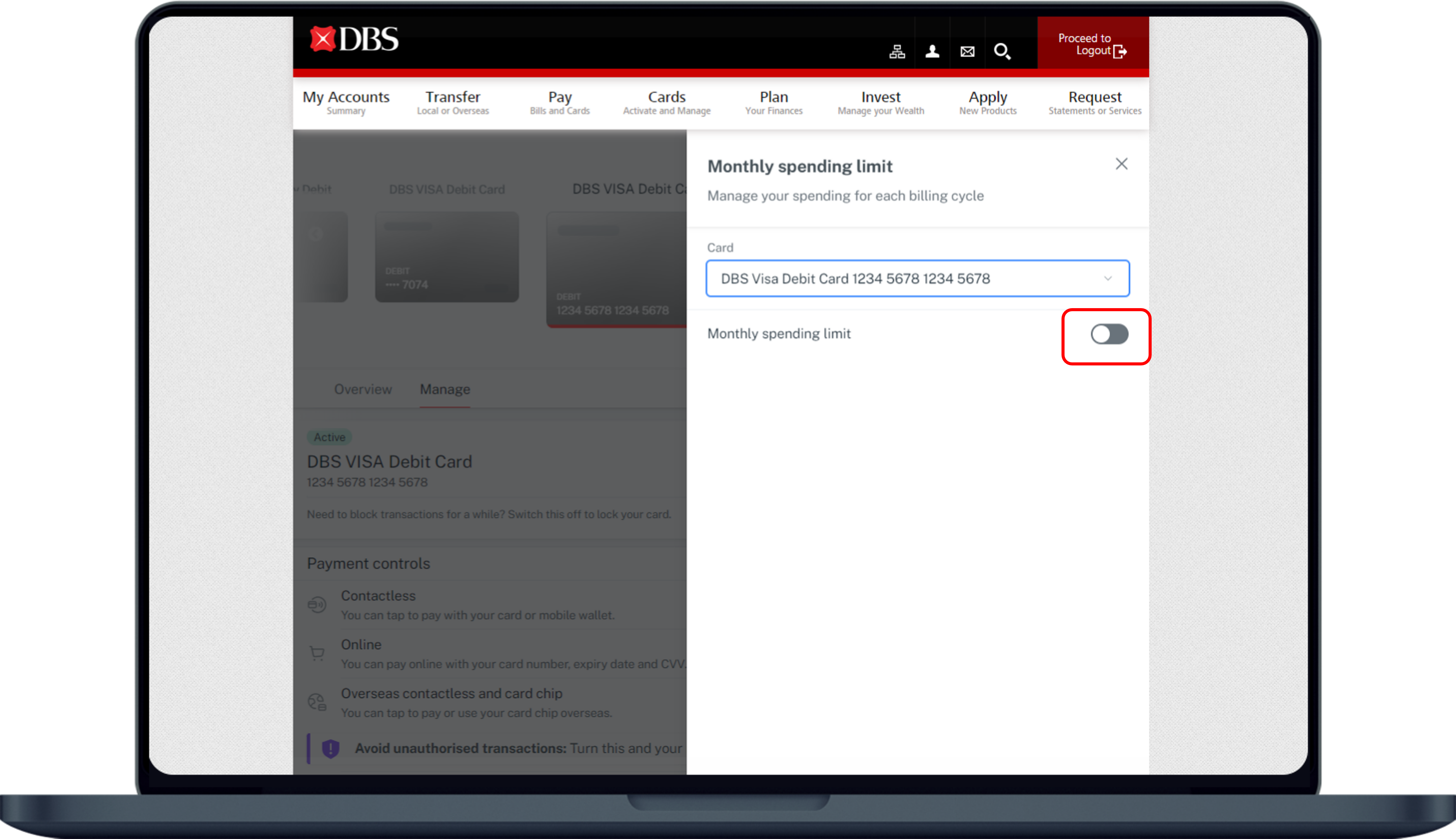This screenshot has height=839, width=1456.
Task: Open the Apply New Products menu
Action: (x=988, y=103)
